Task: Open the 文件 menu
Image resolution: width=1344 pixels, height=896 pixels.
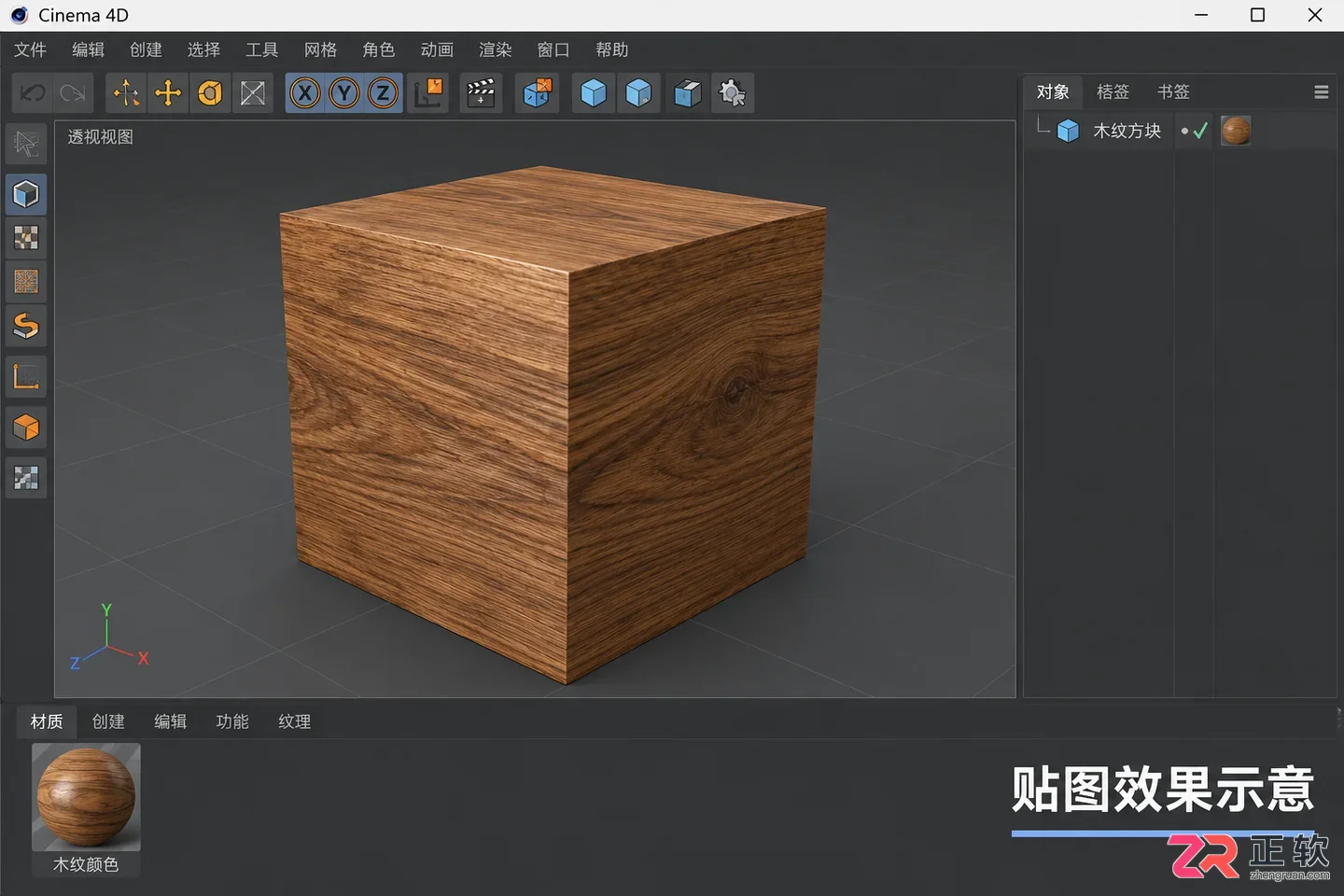Action: click(30, 49)
